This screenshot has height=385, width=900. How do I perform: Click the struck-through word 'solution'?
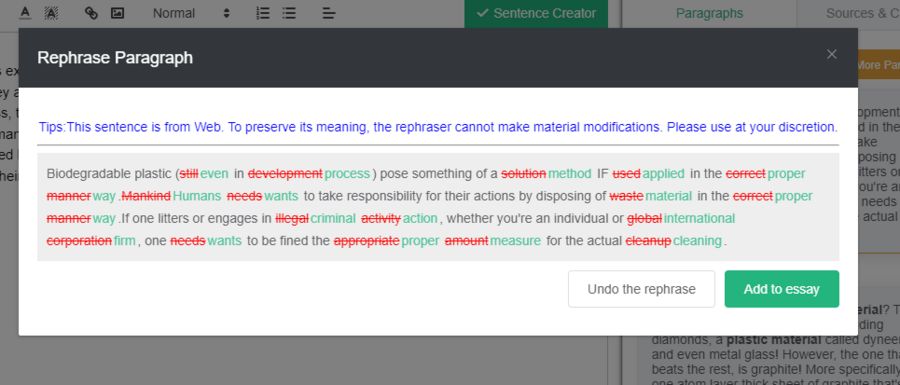523,174
